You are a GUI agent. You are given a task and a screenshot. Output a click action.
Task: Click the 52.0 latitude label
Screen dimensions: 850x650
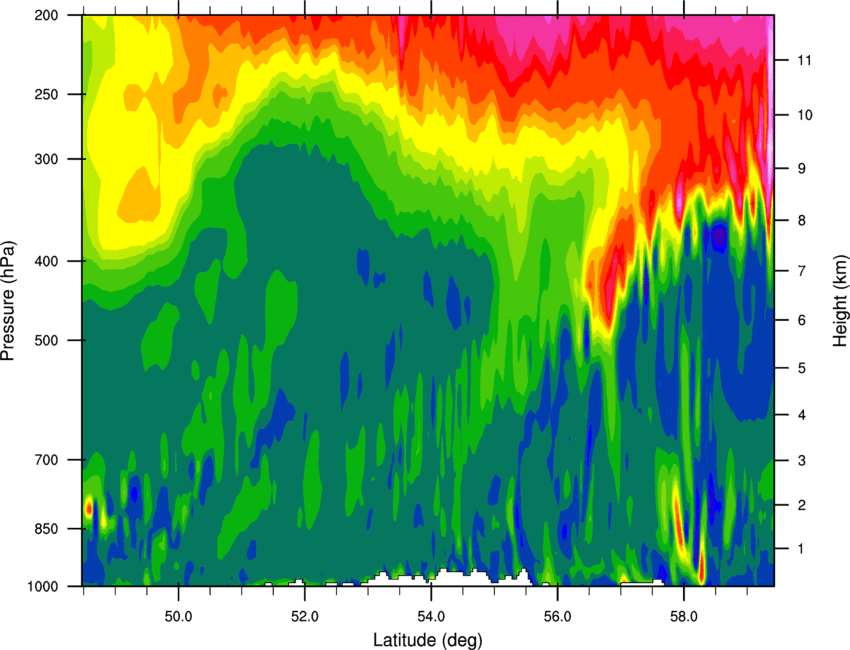305,616
